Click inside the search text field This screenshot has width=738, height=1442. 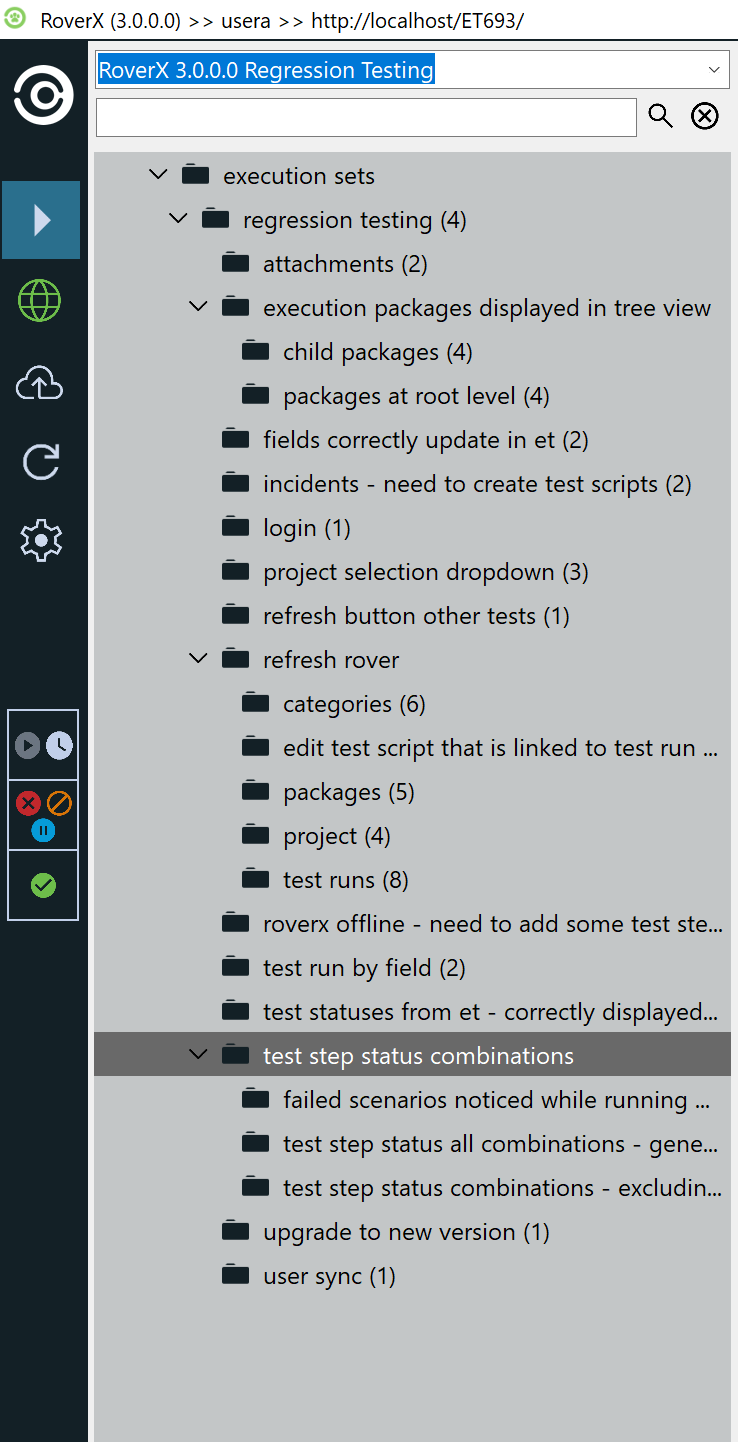[x=366, y=117]
